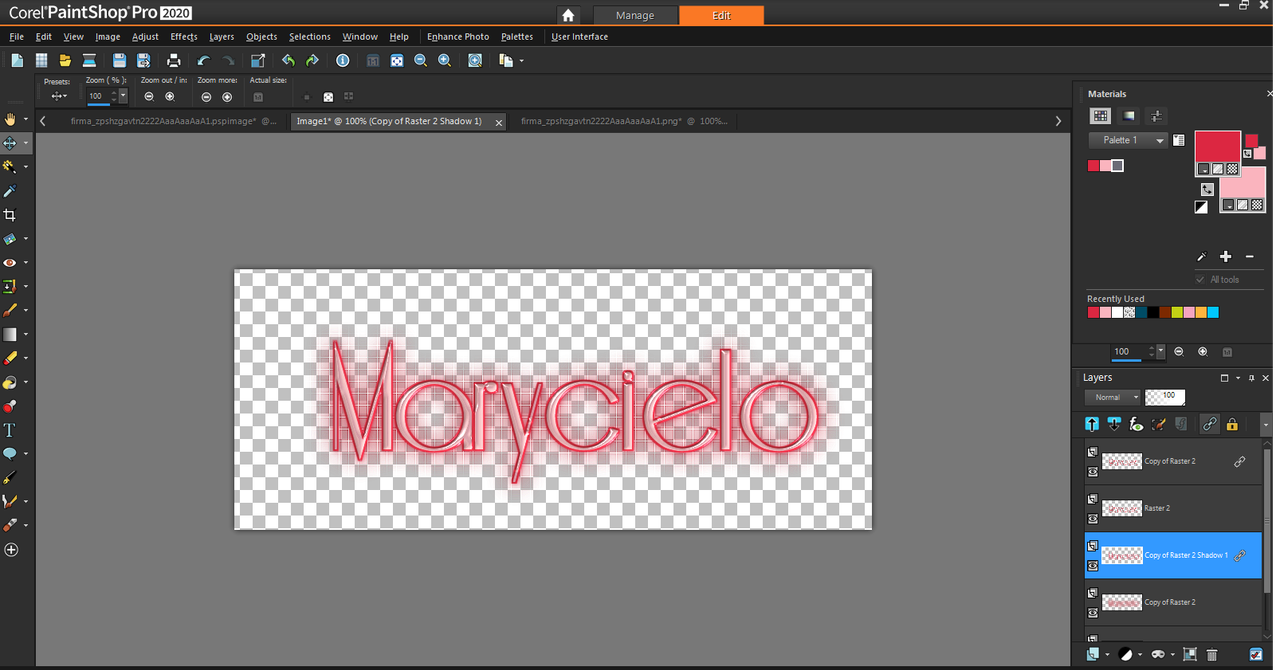The image size is (1280, 670).
Task: Click the New image icon
Action: [x=17, y=61]
